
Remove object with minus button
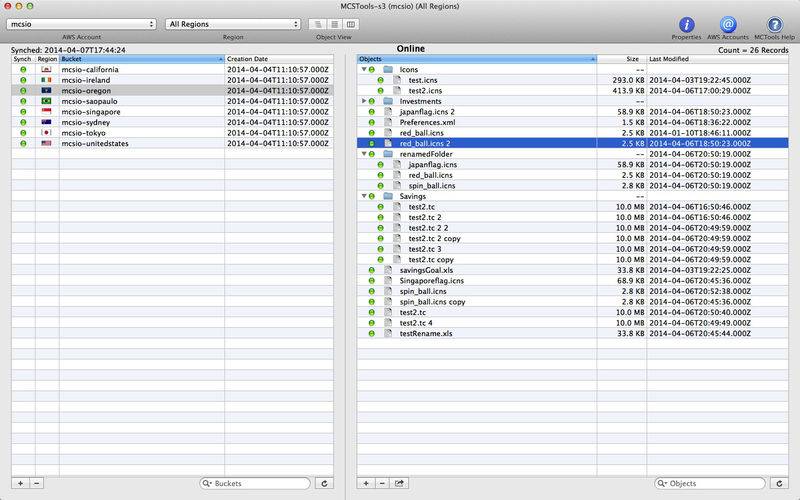point(382,483)
